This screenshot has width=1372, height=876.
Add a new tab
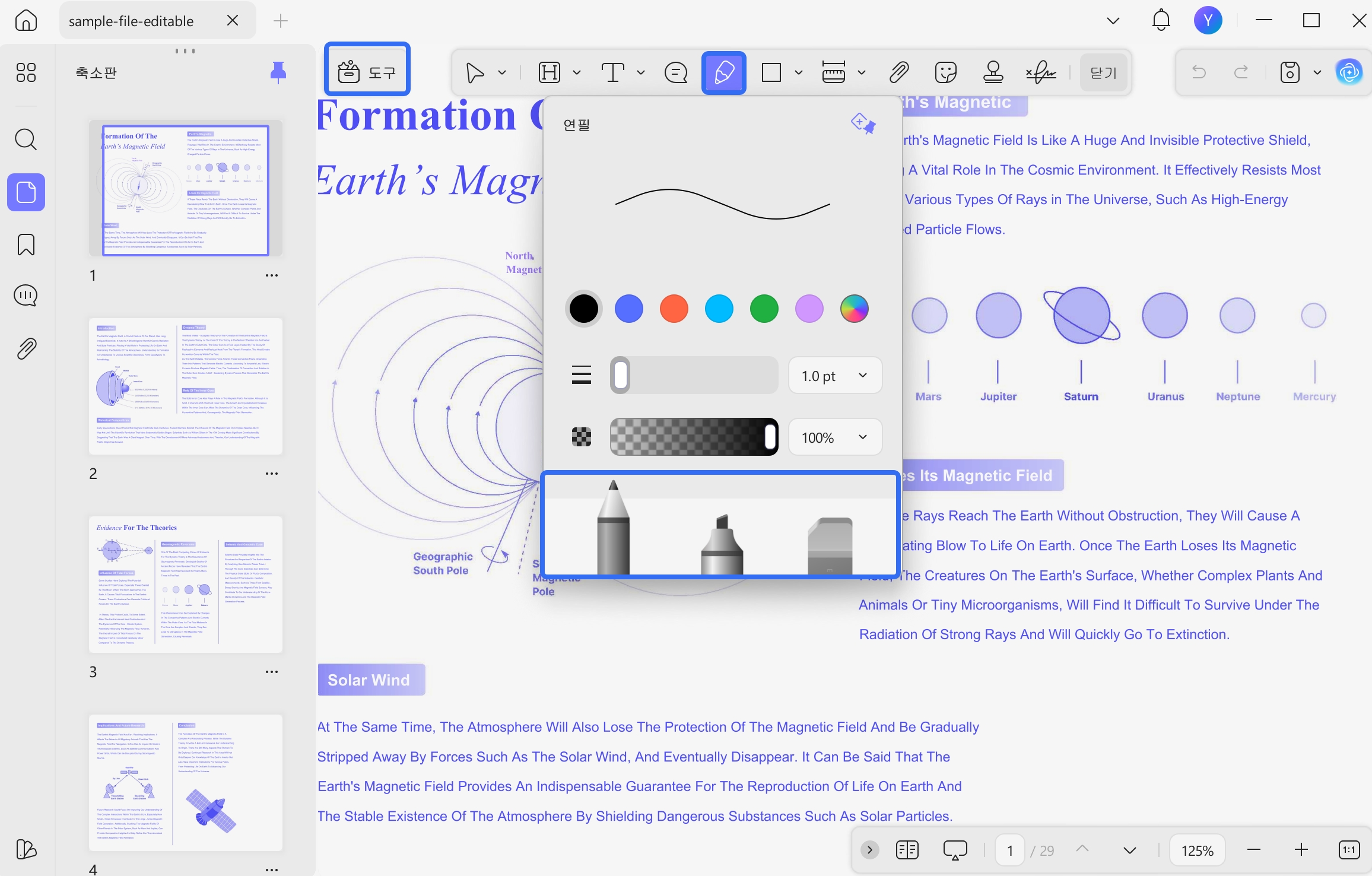281,21
